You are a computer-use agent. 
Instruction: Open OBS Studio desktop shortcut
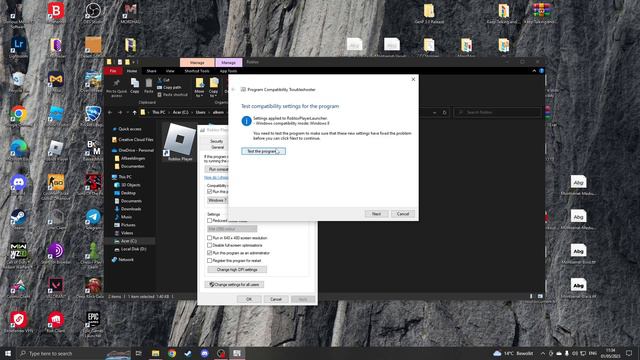click(93, 12)
